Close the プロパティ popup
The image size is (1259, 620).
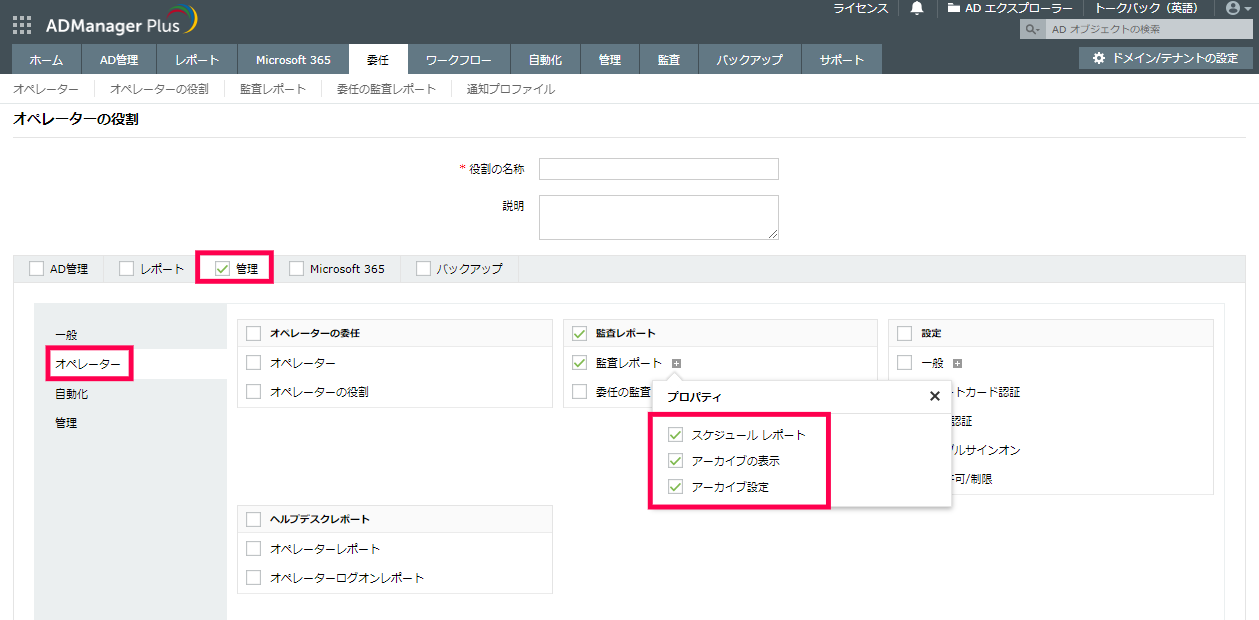click(x=935, y=396)
